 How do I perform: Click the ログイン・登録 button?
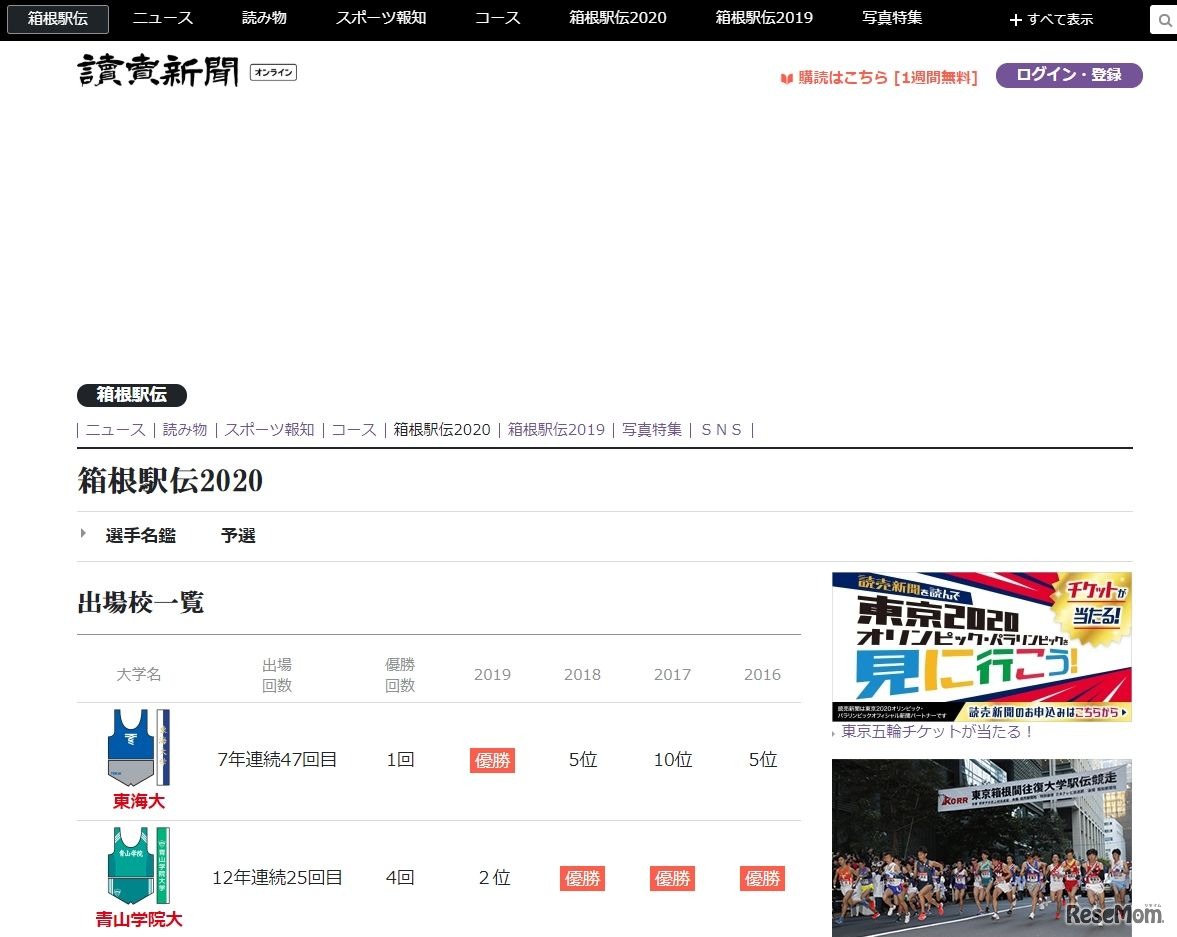tap(1068, 75)
